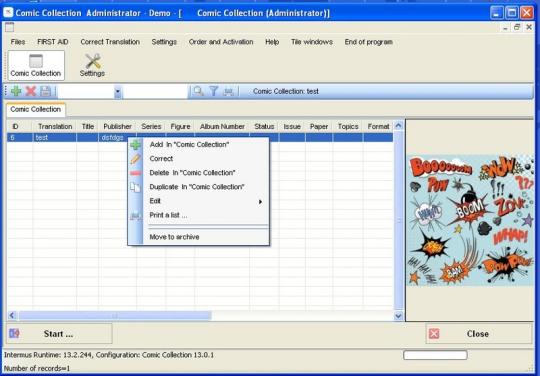The image size is (540, 376).
Task: Open the Help menu
Action: 272,42
